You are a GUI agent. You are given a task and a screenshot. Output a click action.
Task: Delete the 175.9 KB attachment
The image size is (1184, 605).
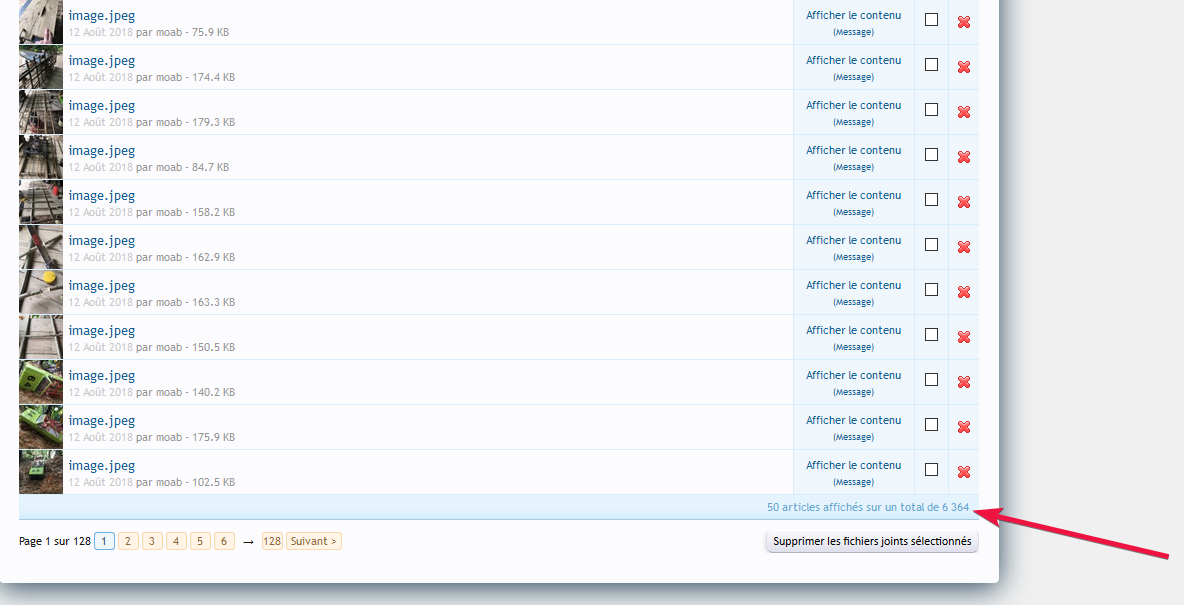click(x=963, y=427)
